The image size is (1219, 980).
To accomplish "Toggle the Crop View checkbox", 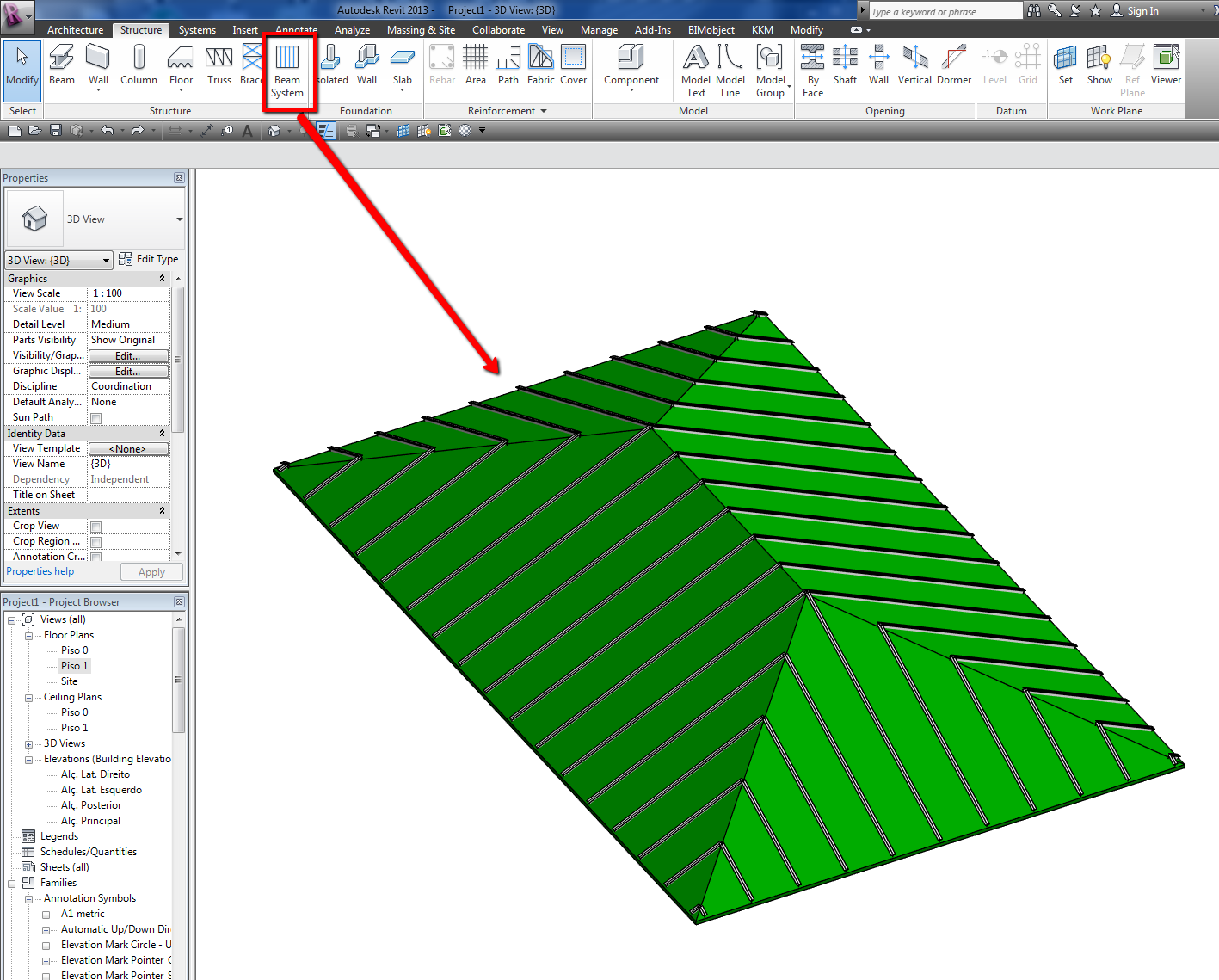I will point(96,527).
